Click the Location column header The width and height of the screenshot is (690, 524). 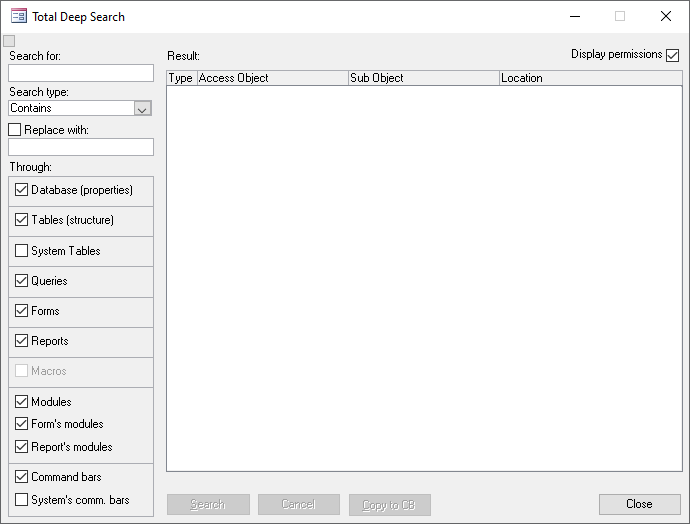pos(590,78)
